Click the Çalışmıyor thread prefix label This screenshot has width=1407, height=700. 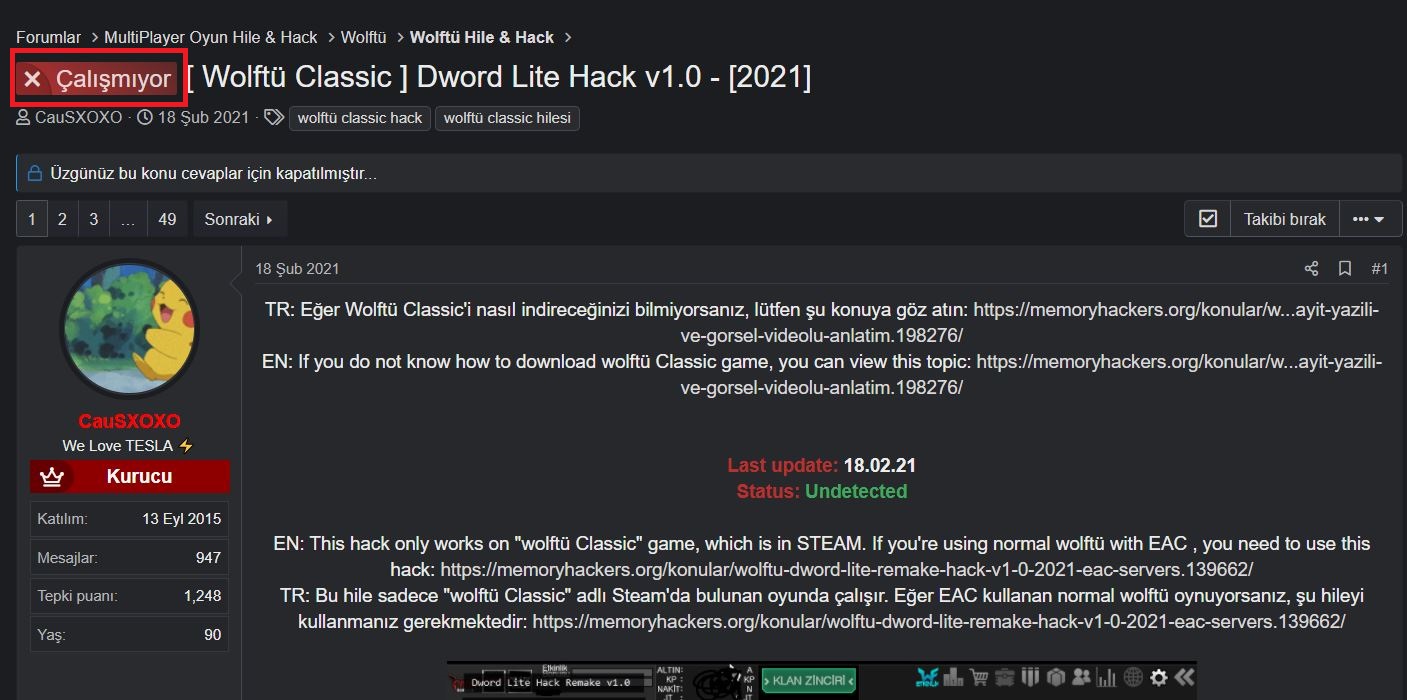pyautogui.click(x=98, y=78)
